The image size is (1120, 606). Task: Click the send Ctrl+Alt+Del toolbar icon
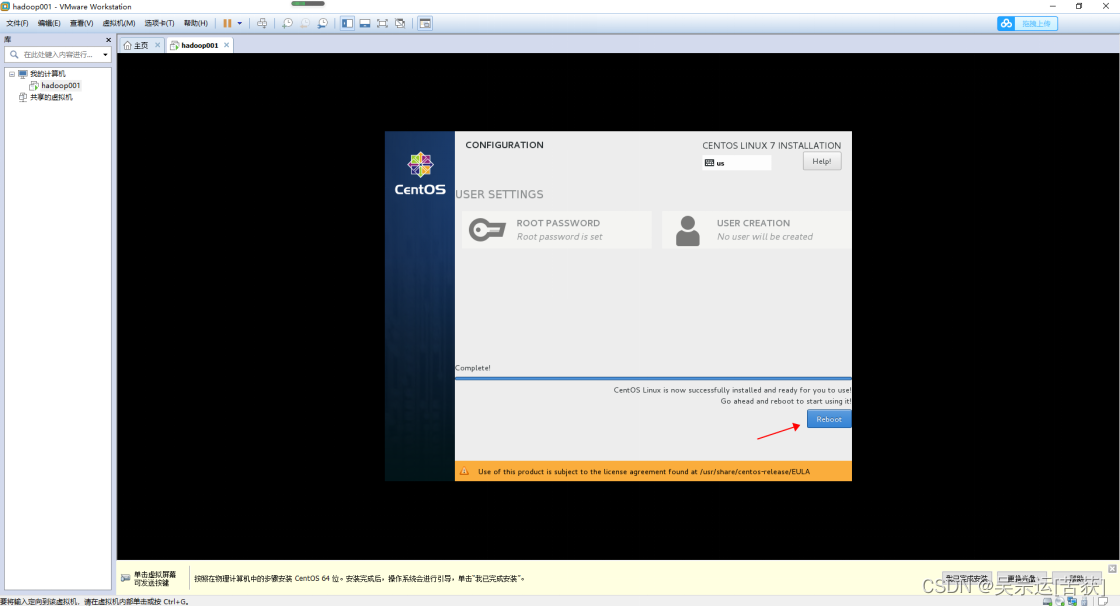(x=262, y=24)
